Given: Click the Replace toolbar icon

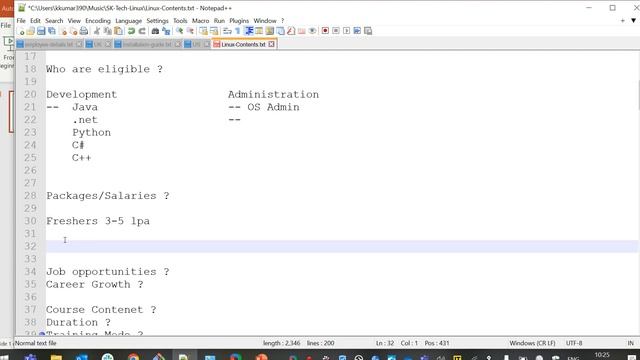Looking at the screenshot, I should coord(166,31).
